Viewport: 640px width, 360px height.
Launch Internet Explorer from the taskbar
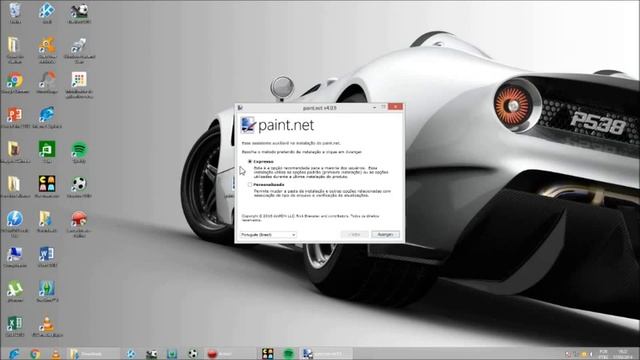click(x=15, y=353)
